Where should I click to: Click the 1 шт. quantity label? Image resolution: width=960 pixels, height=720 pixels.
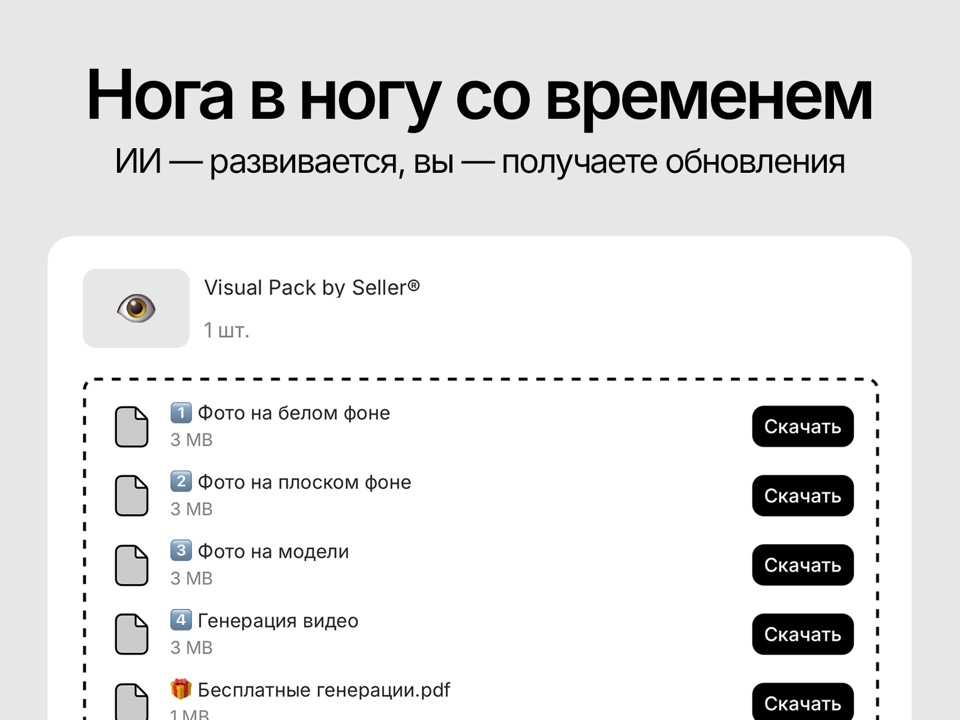[227, 330]
